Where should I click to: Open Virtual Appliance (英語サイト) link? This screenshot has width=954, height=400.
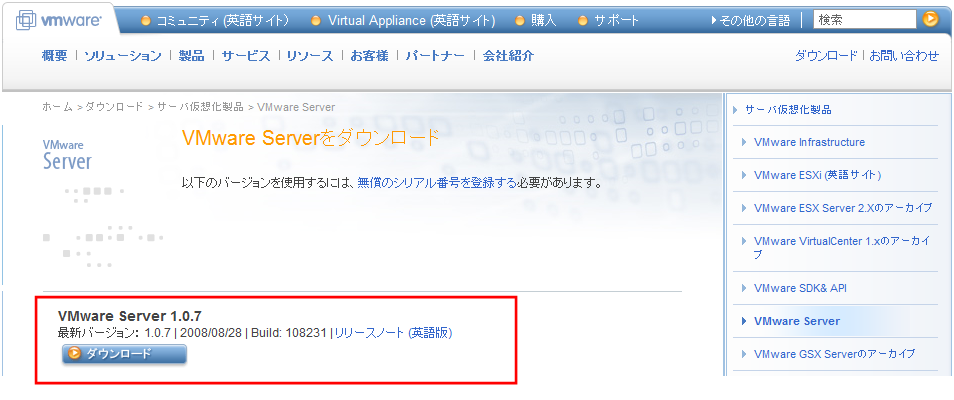[411, 20]
